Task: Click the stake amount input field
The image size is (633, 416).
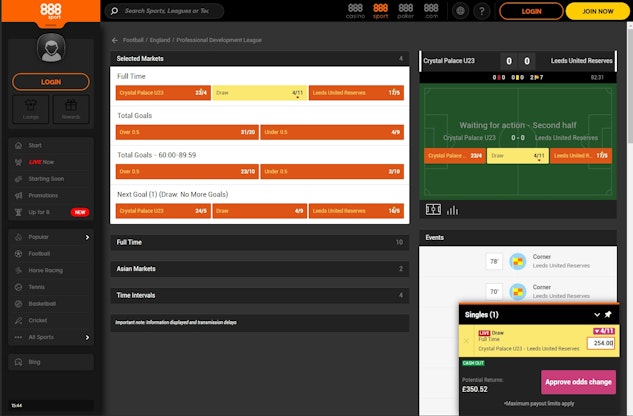Action: (x=601, y=343)
